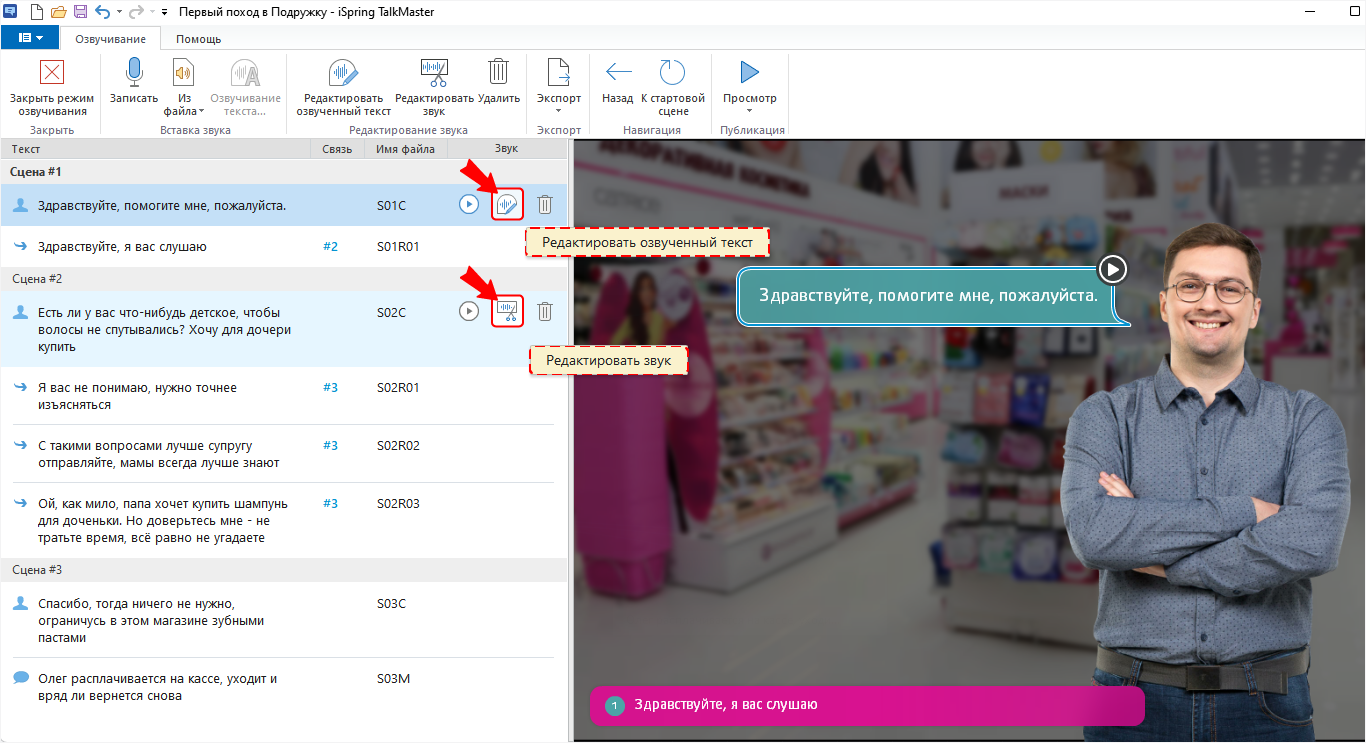Screen dimensions: 1366x743
Task: Select row Здравствуйте, помогите мне, пожалуйста
Action: tap(284, 205)
